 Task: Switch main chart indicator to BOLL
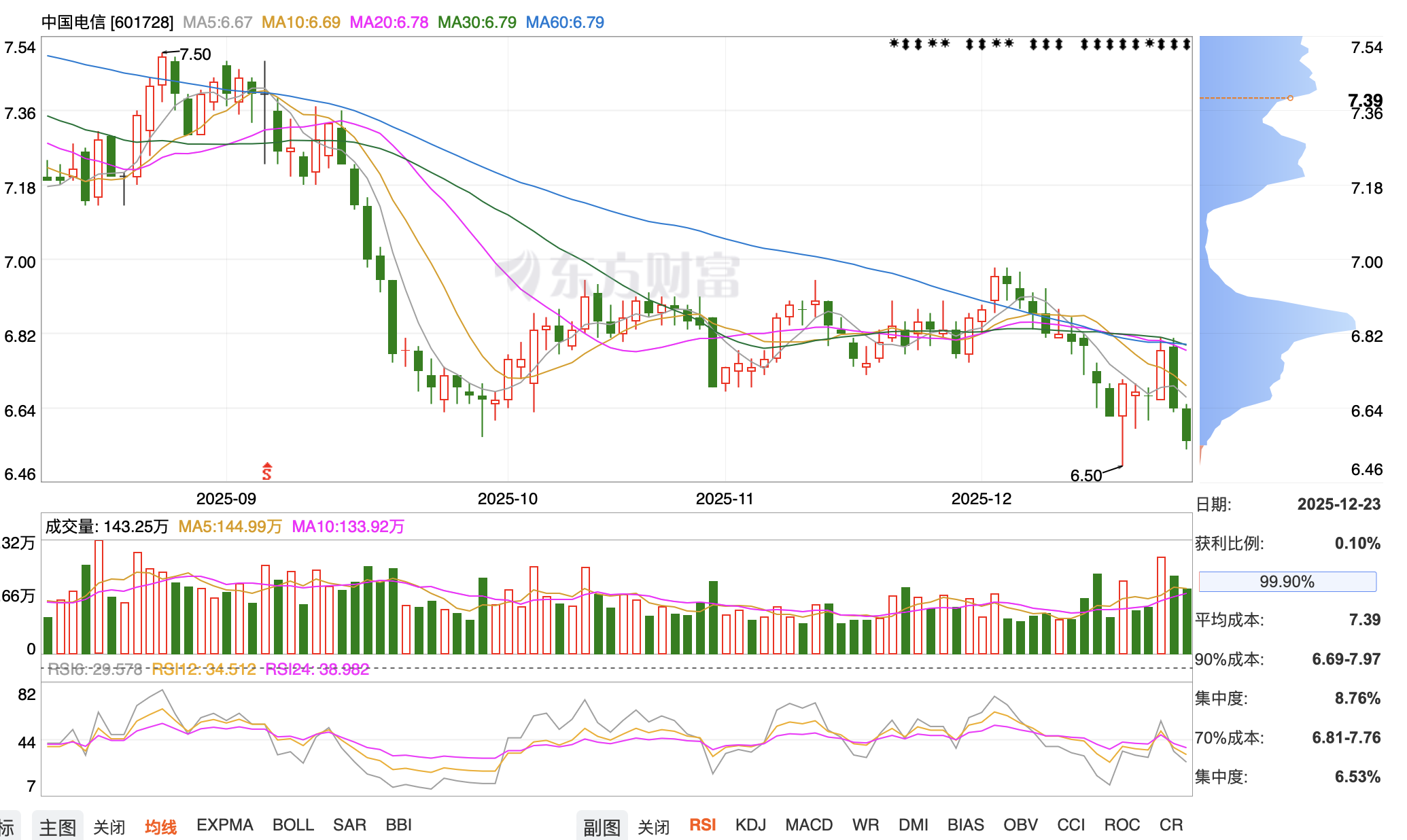[293, 825]
